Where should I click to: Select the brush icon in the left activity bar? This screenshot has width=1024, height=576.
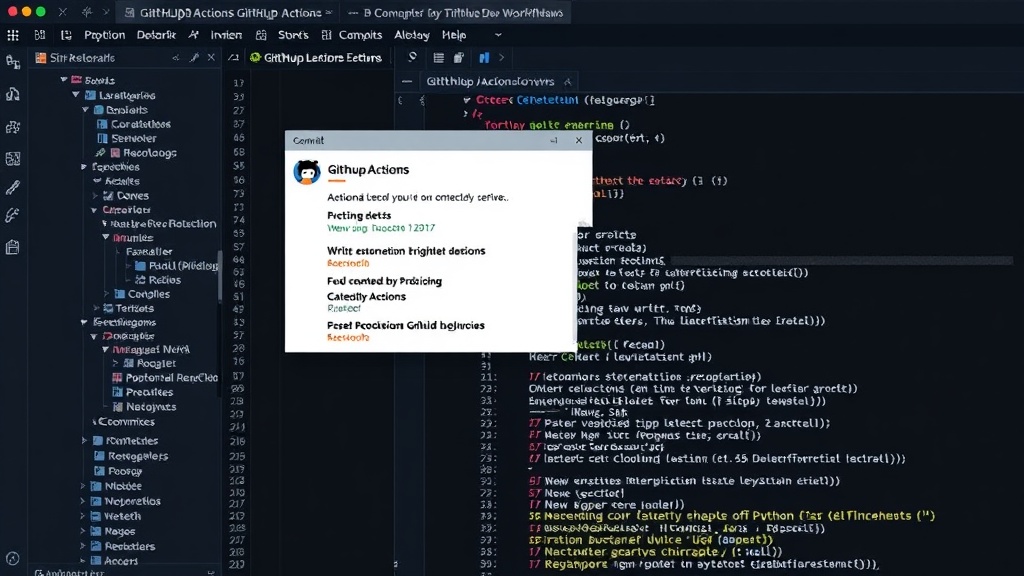pos(12,187)
